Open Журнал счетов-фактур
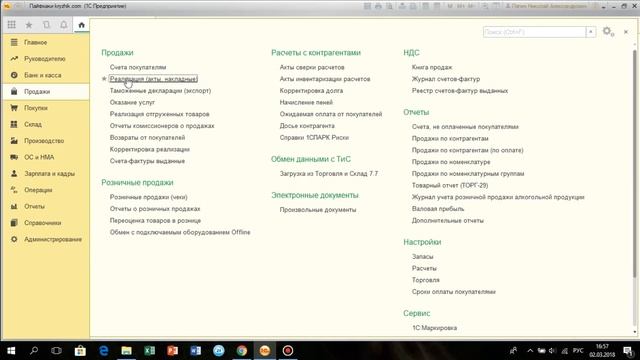Screen dimensions: 640x360 [446, 79]
